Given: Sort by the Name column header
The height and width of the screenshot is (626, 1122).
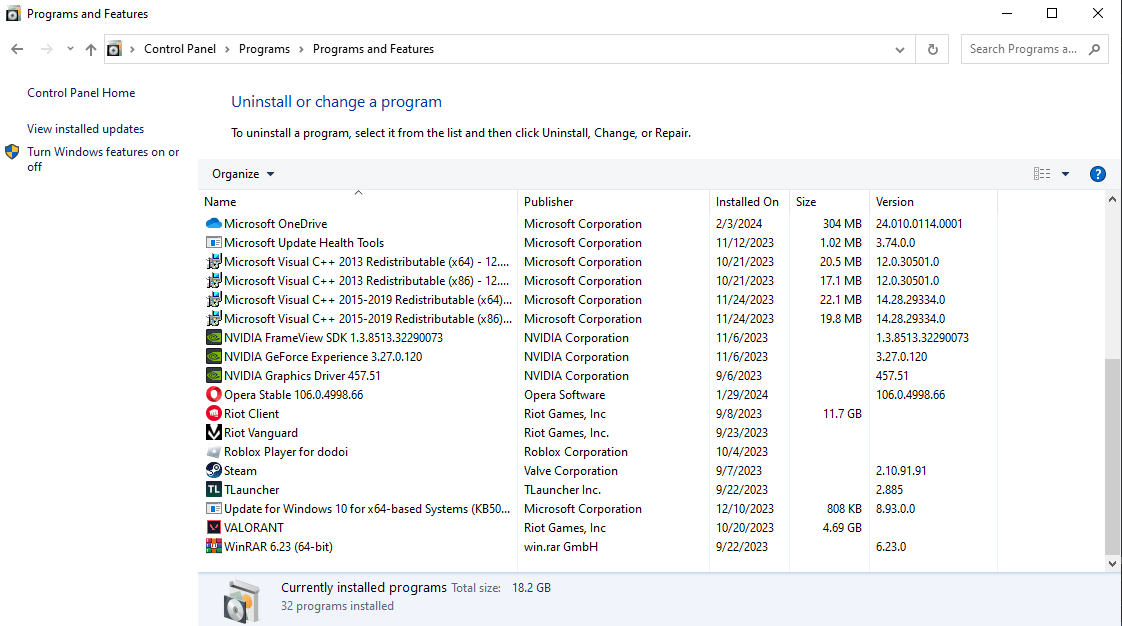Looking at the screenshot, I should [357, 202].
